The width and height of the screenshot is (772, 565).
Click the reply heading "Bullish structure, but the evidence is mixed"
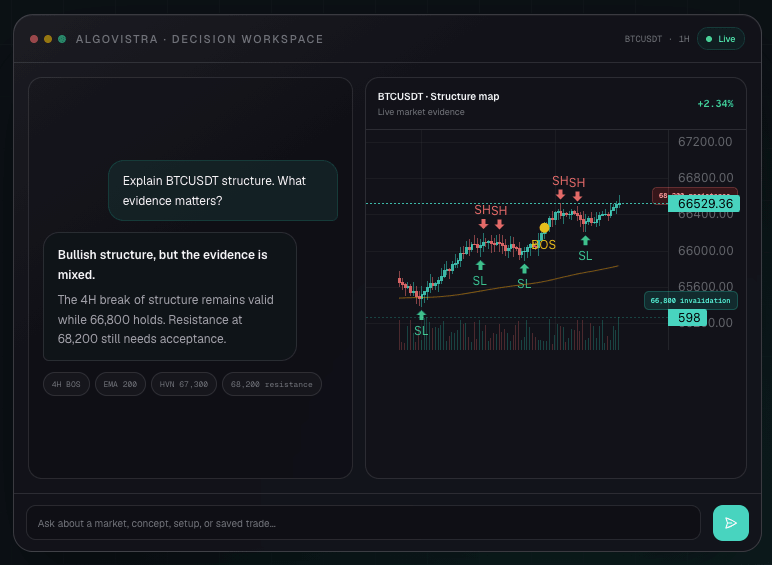tap(162, 265)
